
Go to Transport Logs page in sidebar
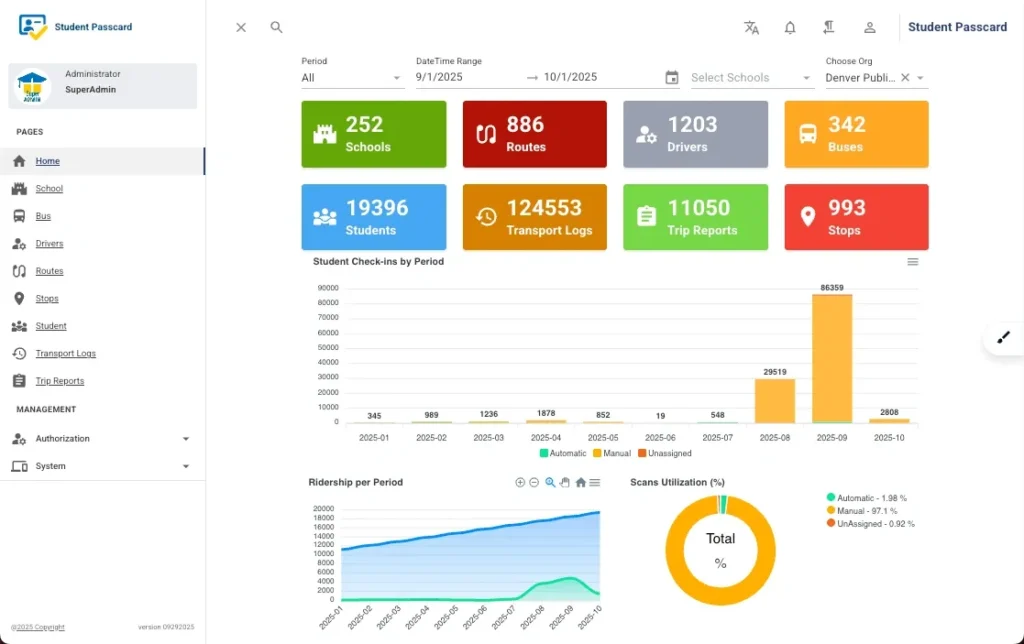65,353
